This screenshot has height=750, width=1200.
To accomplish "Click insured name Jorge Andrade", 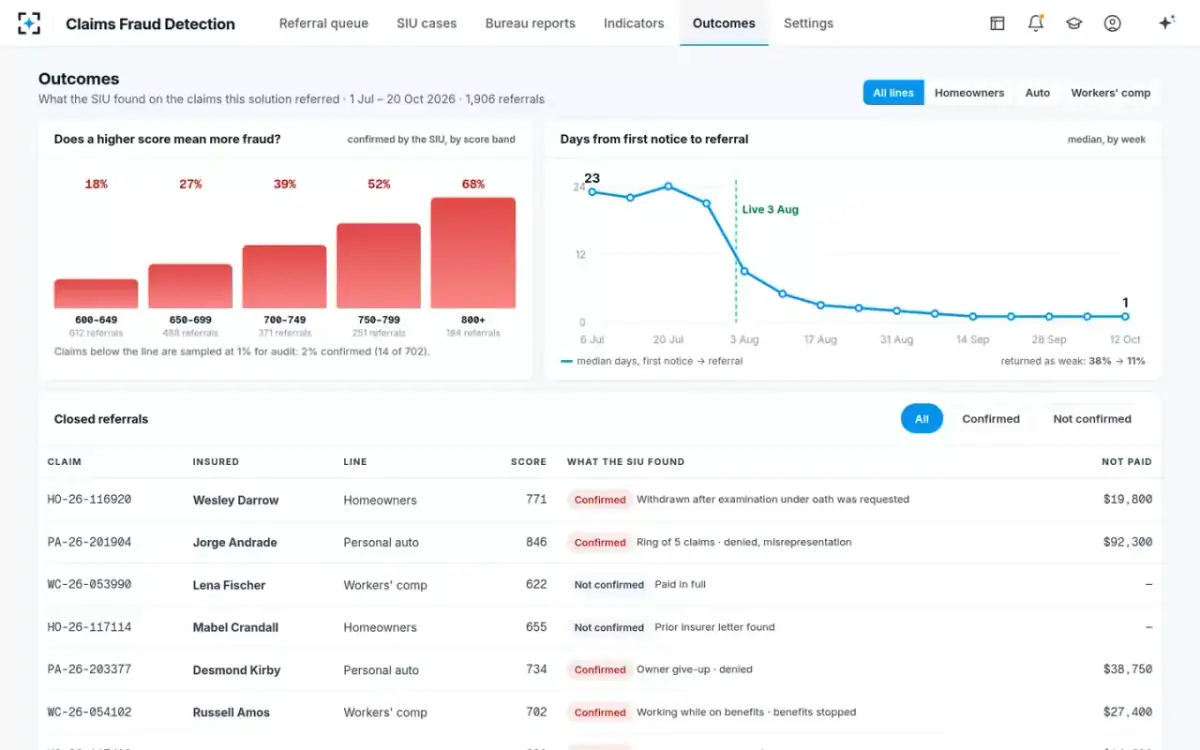I will [235, 543].
